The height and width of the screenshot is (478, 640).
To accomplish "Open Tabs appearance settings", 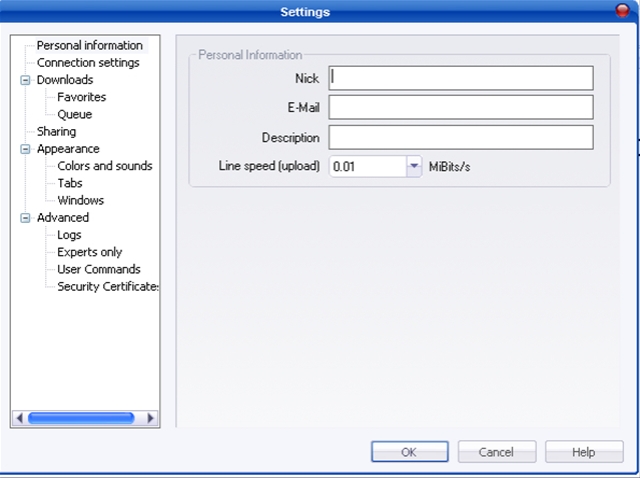I will pos(70,183).
